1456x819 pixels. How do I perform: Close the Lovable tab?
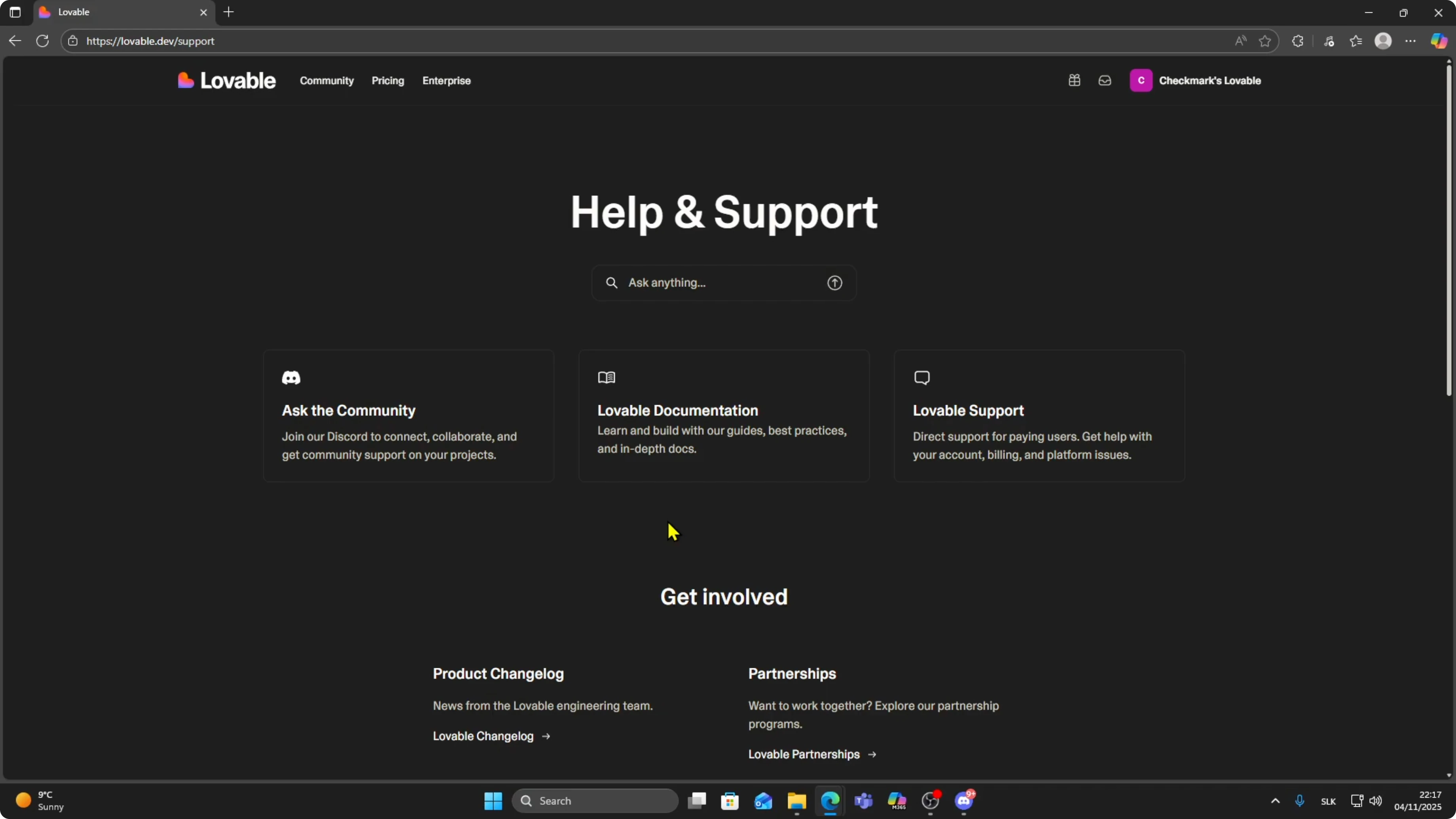(203, 12)
